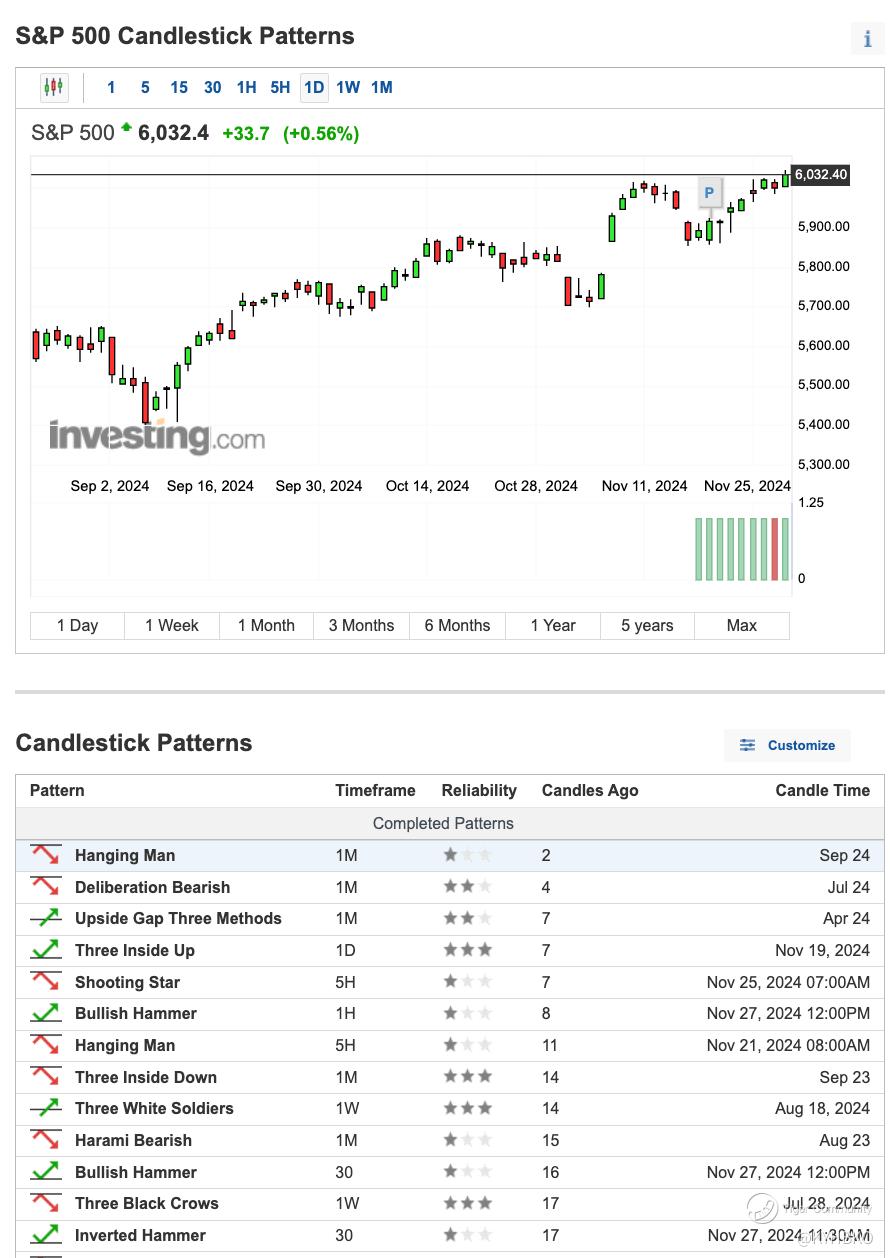The height and width of the screenshot is (1258, 890).
Task: Click reliability stars for Three Inside Down
Action: pos(468,1076)
